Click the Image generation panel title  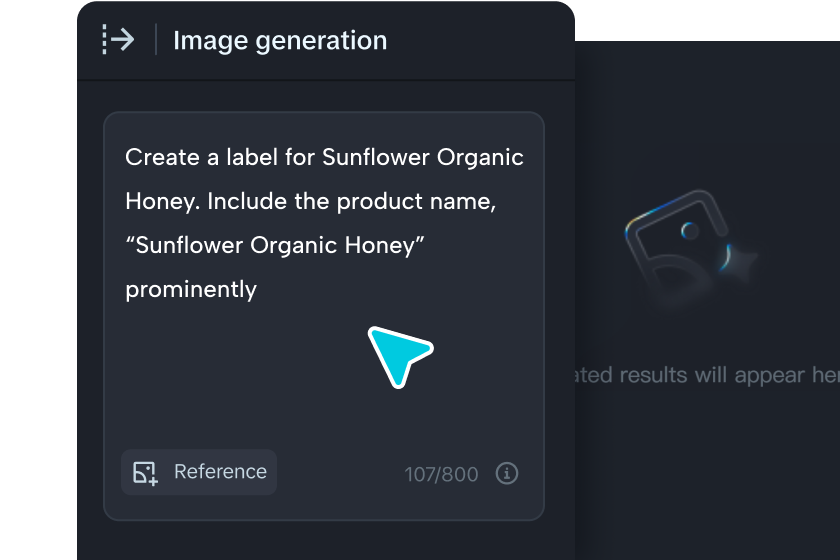click(280, 41)
